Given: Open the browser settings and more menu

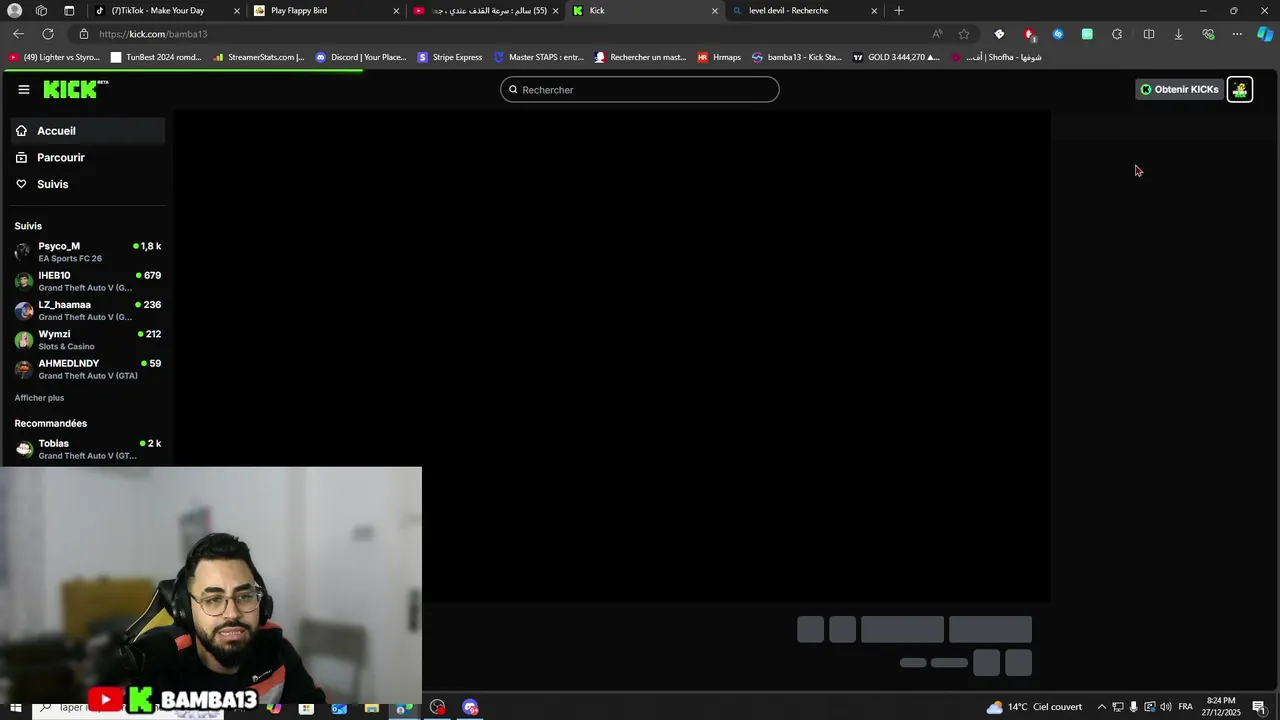Looking at the screenshot, I should (1237, 34).
